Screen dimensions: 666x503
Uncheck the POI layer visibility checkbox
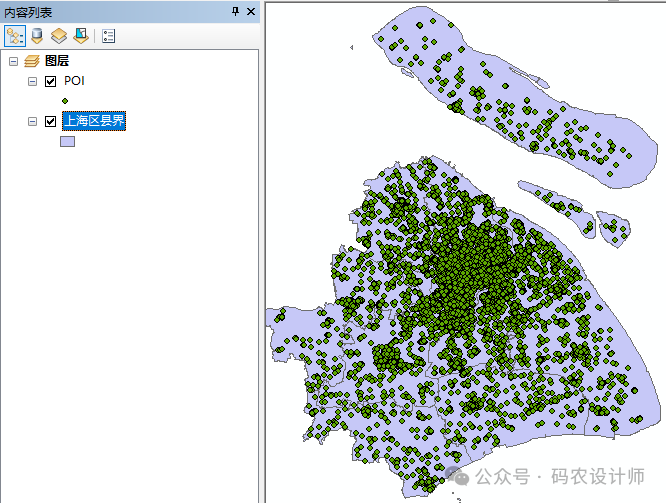coord(51,82)
